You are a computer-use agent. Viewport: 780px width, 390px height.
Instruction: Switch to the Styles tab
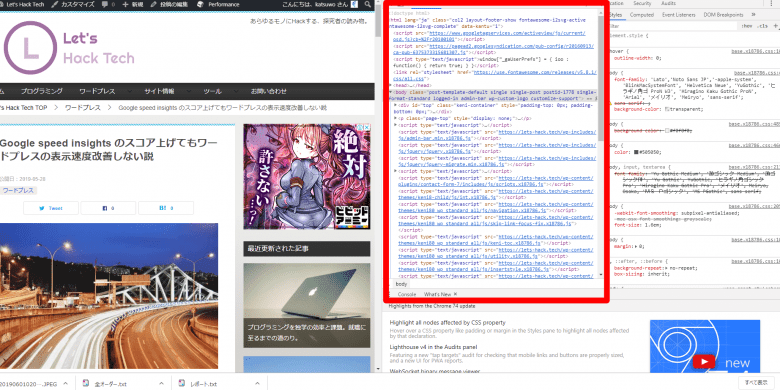(x=616, y=15)
